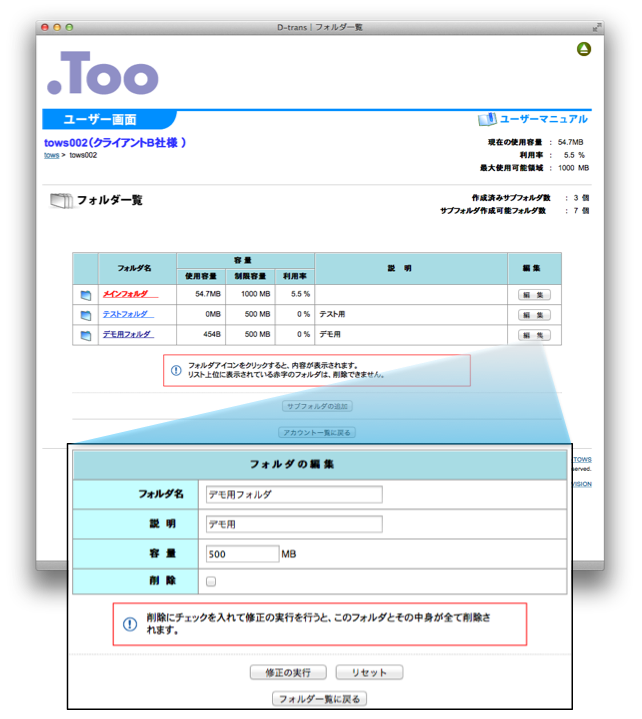Image resolution: width=642 pixels, height=719 pixels.
Task: Click the リセット button
Action: [369, 672]
